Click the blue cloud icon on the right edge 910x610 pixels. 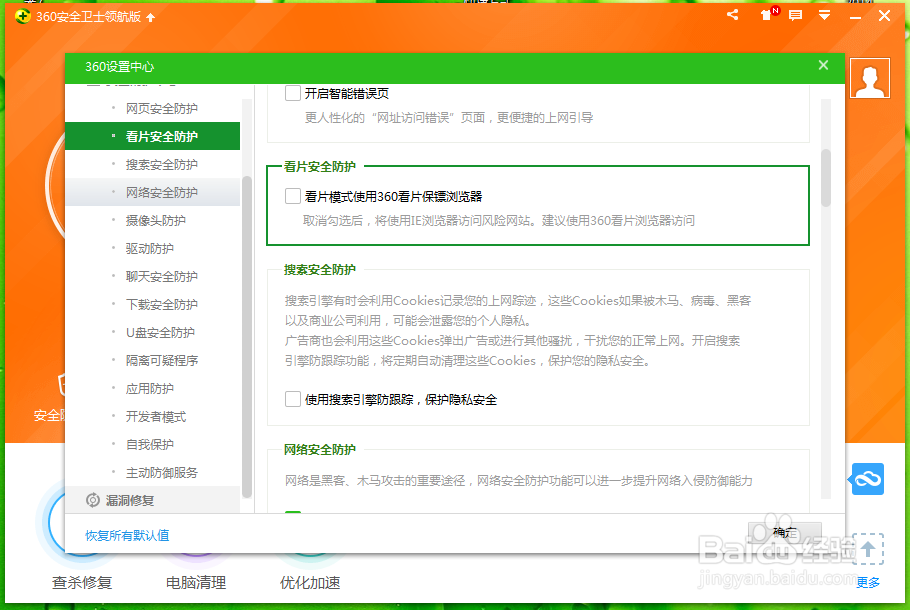(867, 479)
